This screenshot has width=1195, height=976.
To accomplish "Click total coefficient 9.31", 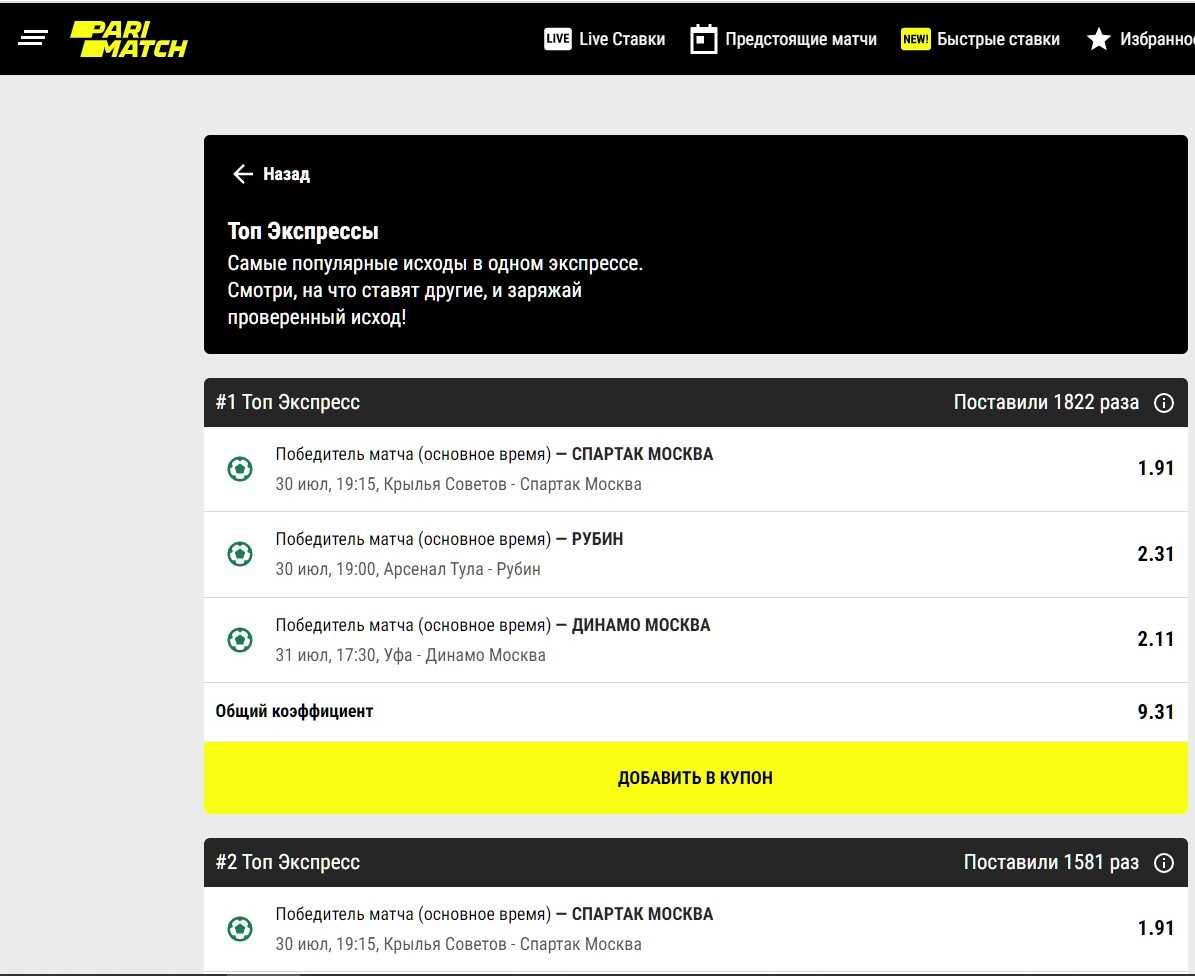I will [x=1155, y=712].
